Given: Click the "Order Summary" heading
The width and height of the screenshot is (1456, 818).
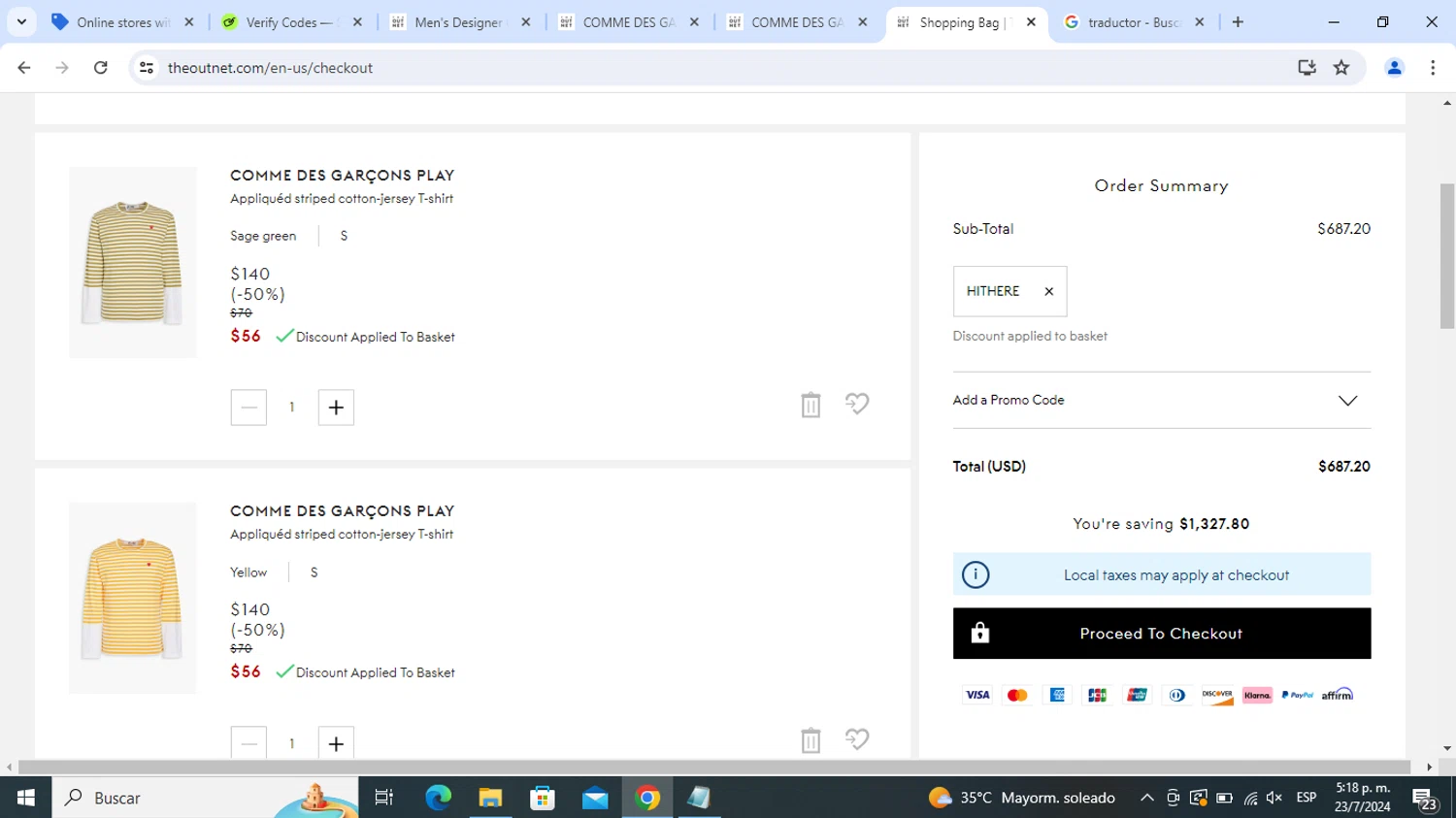Looking at the screenshot, I should click(x=1161, y=185).
